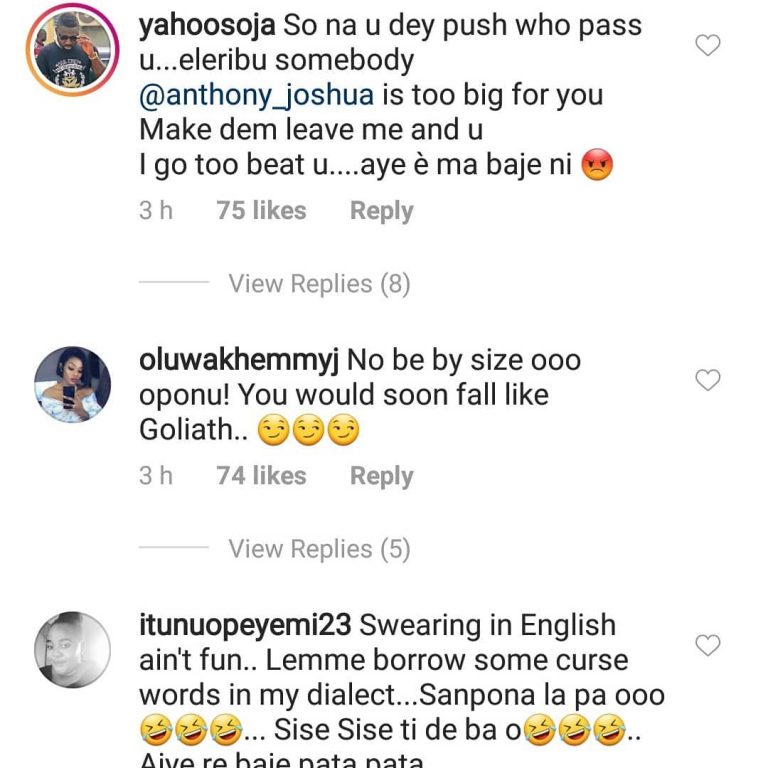
Task: Like oluwakhemmyj's comment with the heart
Action: point(708,380)
